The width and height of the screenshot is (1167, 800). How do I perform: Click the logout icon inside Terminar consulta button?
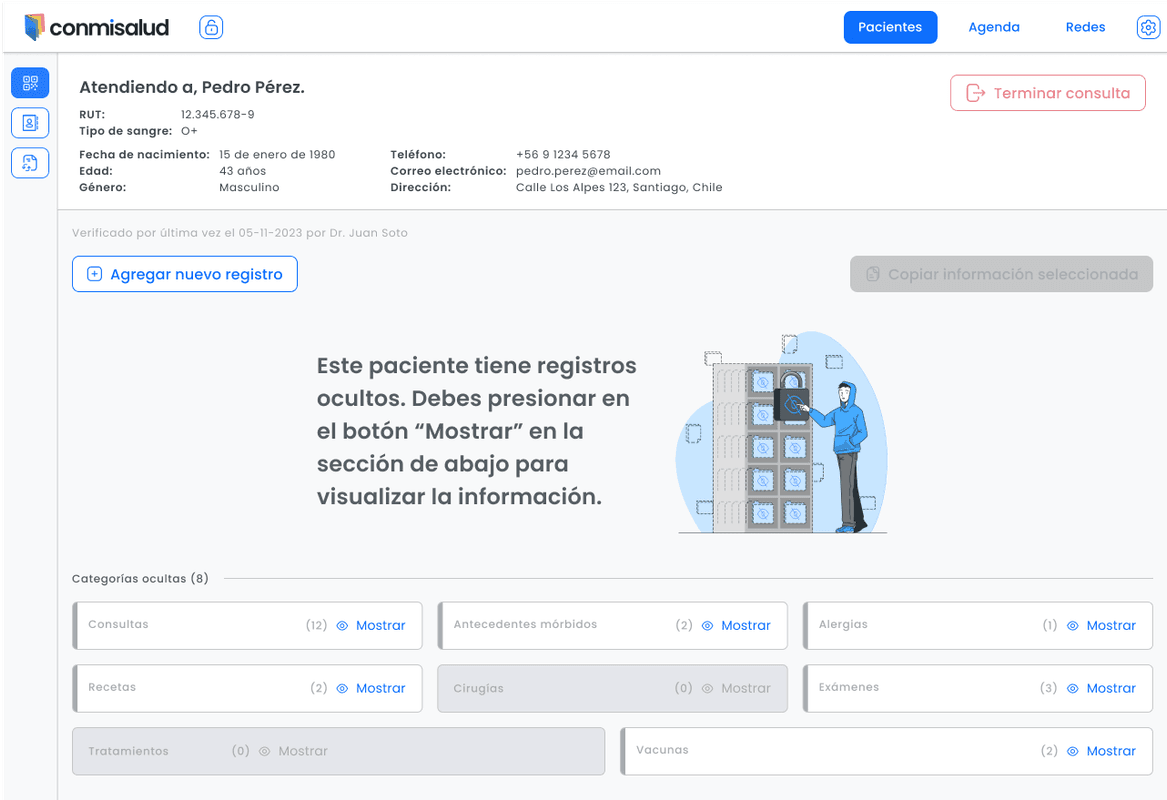(975, 92)
